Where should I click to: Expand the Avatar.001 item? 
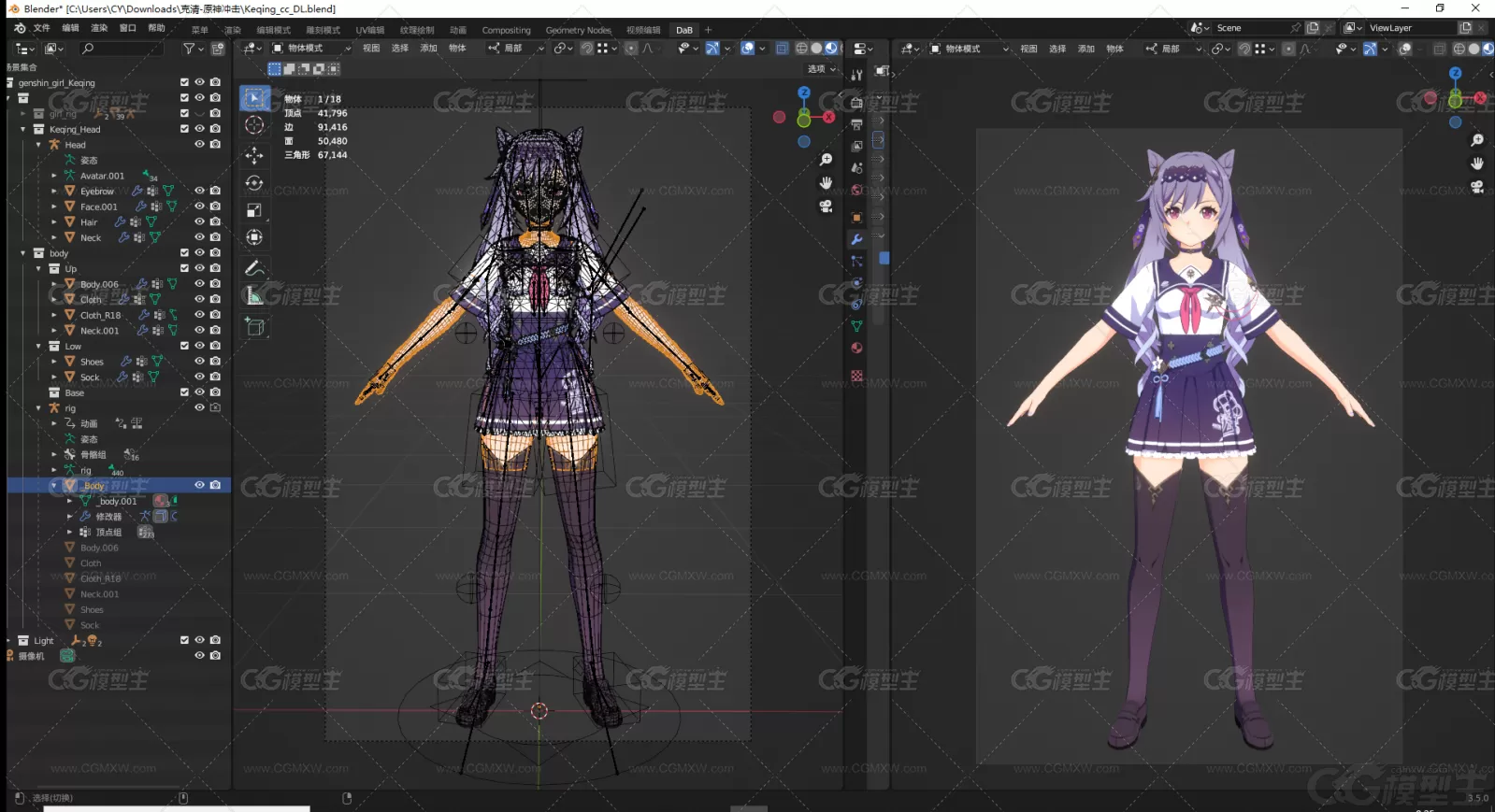click(54, 176)
